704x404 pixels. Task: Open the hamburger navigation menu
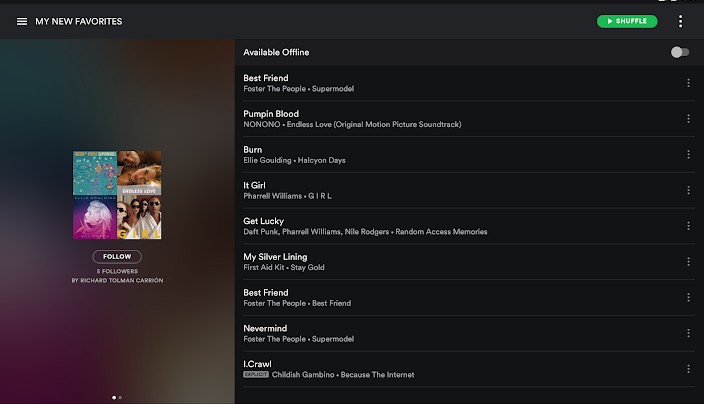[22, 22]
